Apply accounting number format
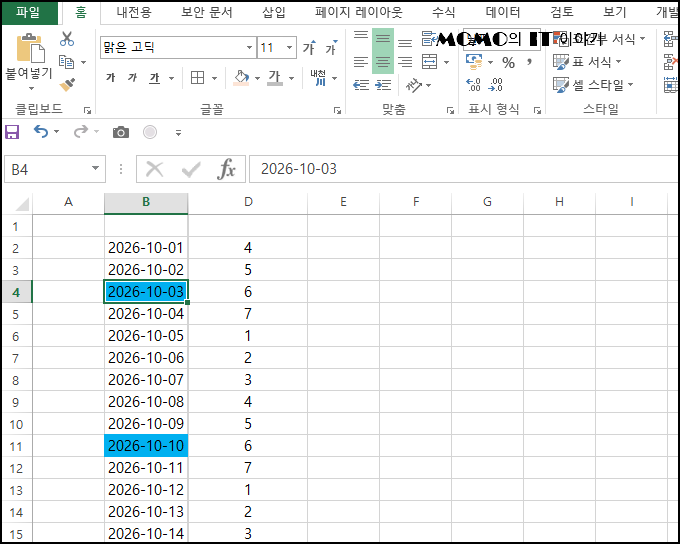The height and width of the screenshot is (544, 680). click(x=474, y=62)
